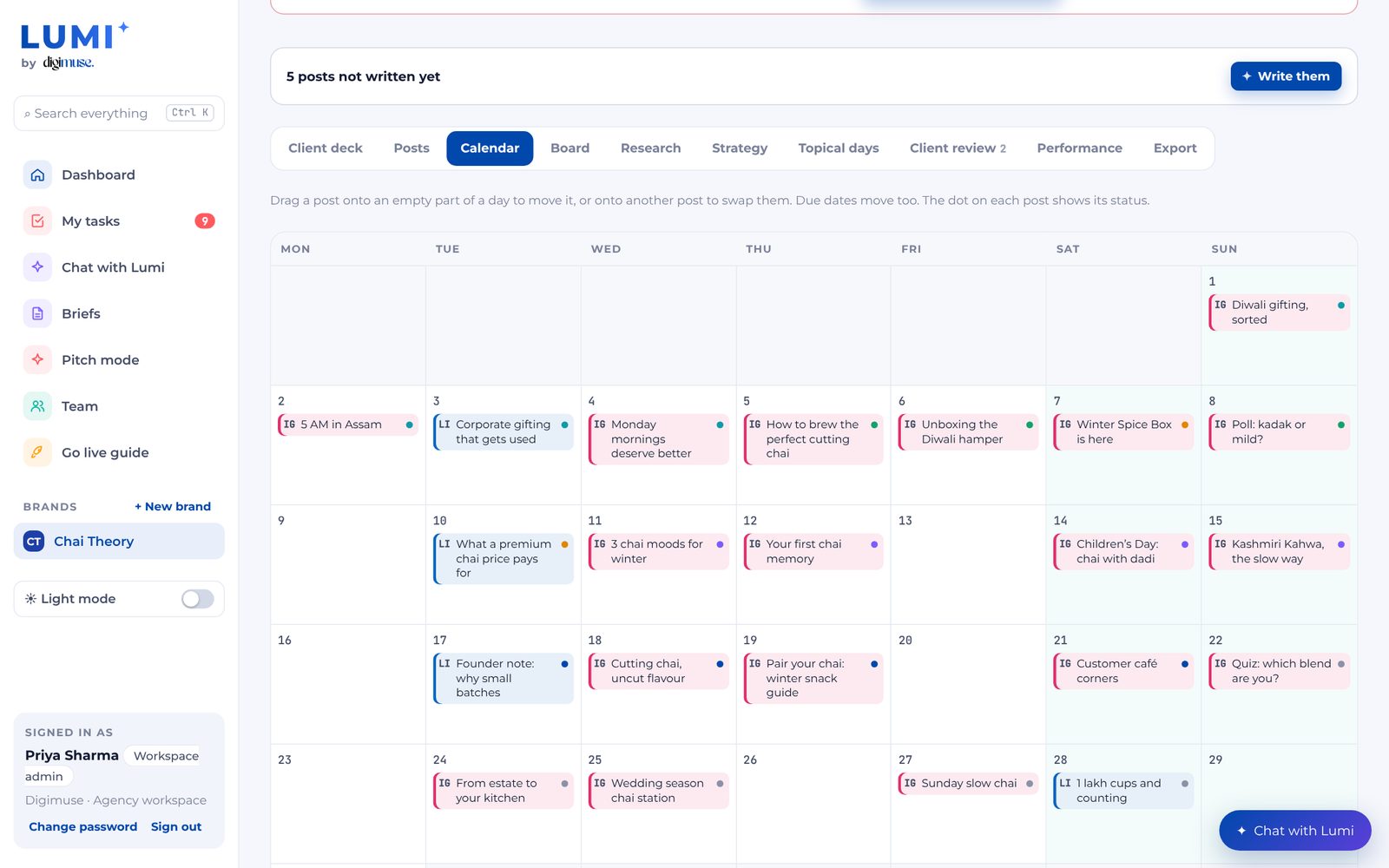Click the My tasks checklist icon
The height and width of the screenshot is (868, 1389).
click(37, 220)
